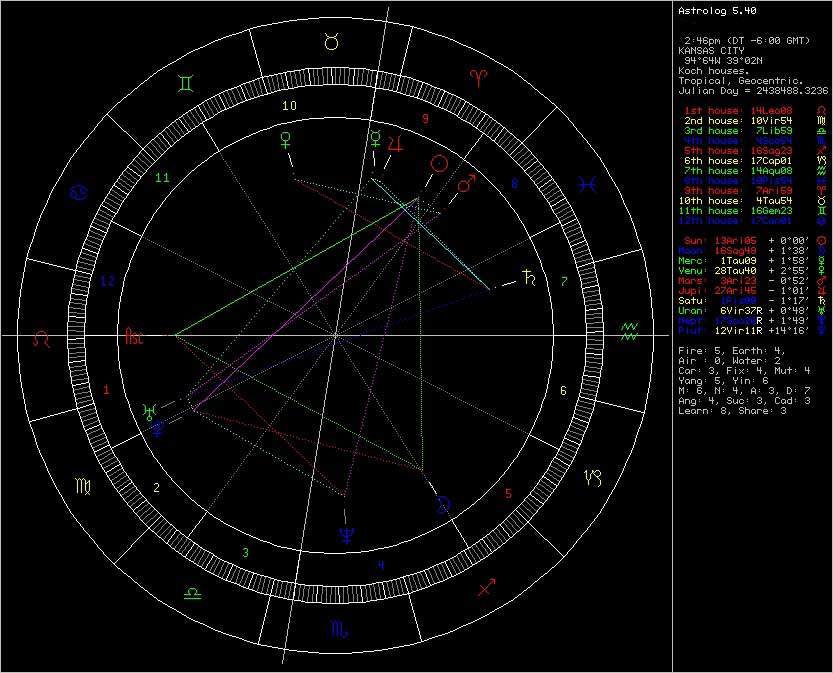The height and width of the screenshot is (673, 833).
Task: Select the Sagittarius arrow on the outer ring
Action: 486,588
